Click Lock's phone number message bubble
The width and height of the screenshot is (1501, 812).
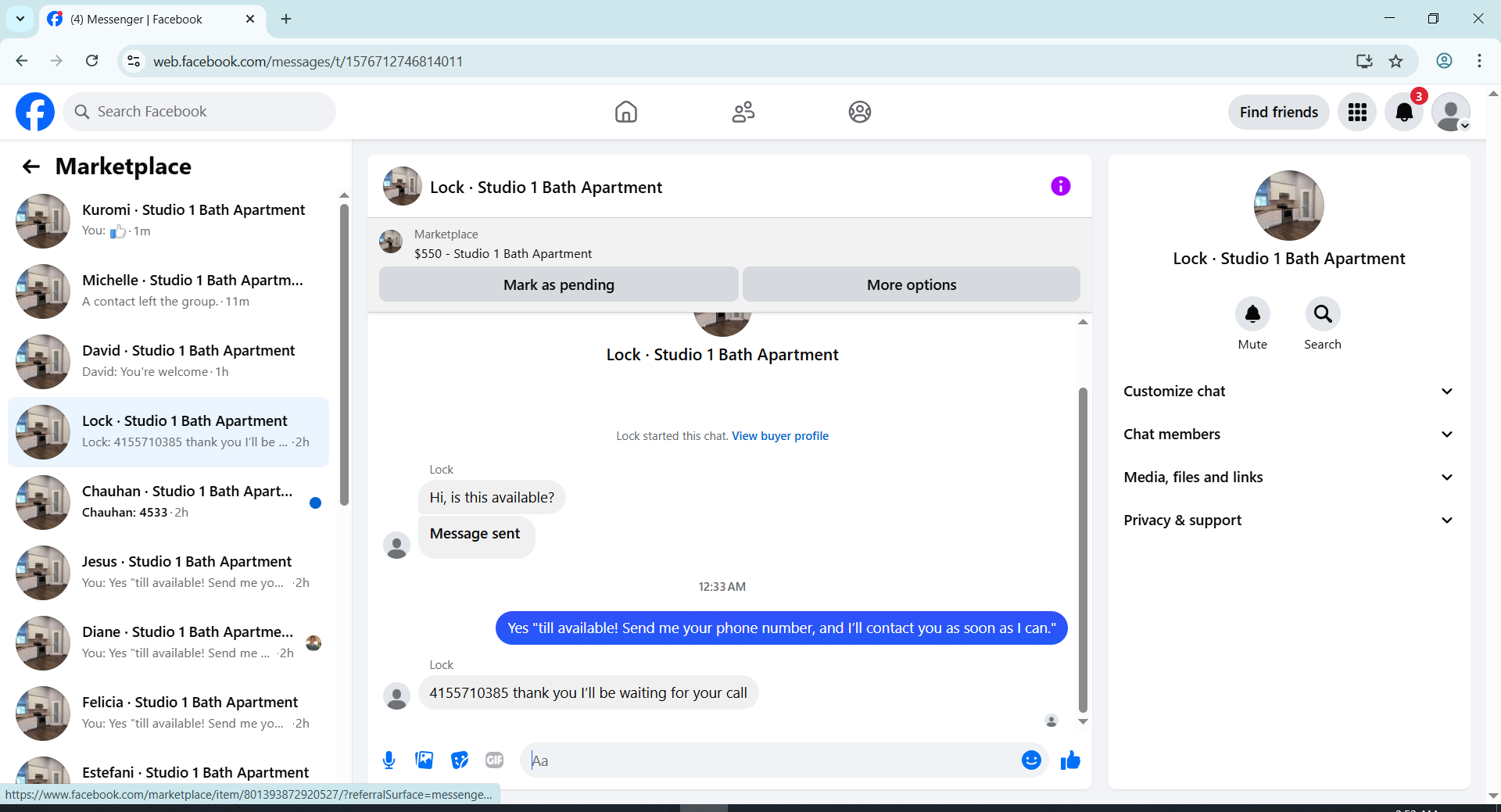(x=588, y=692)
